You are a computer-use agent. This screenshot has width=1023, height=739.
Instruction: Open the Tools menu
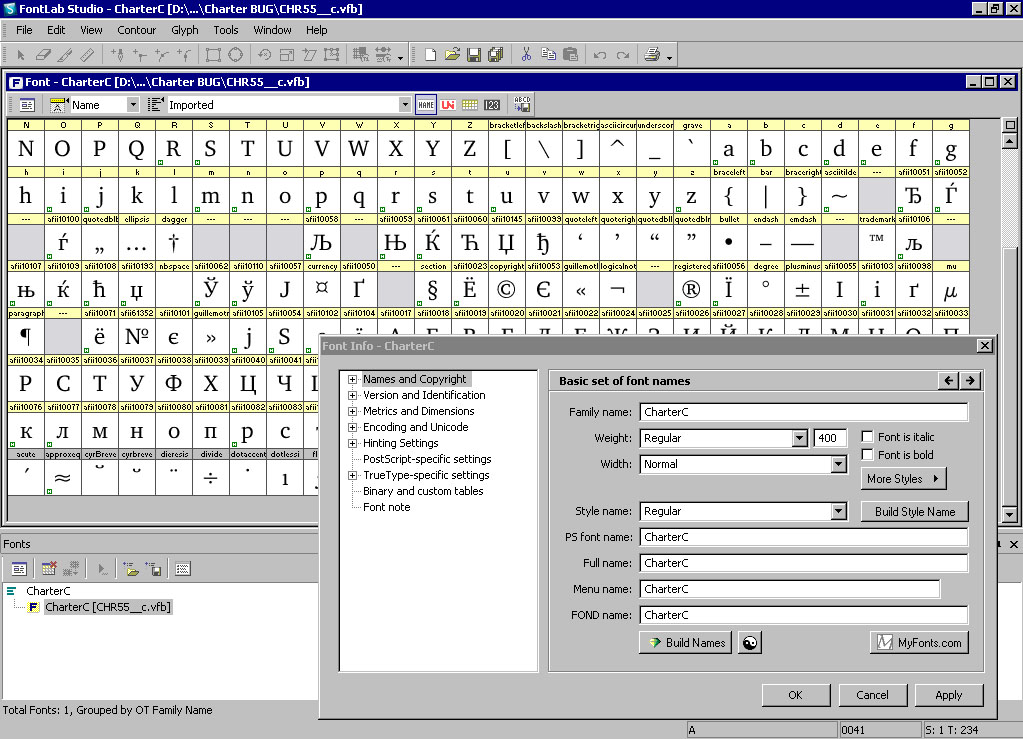226,30
